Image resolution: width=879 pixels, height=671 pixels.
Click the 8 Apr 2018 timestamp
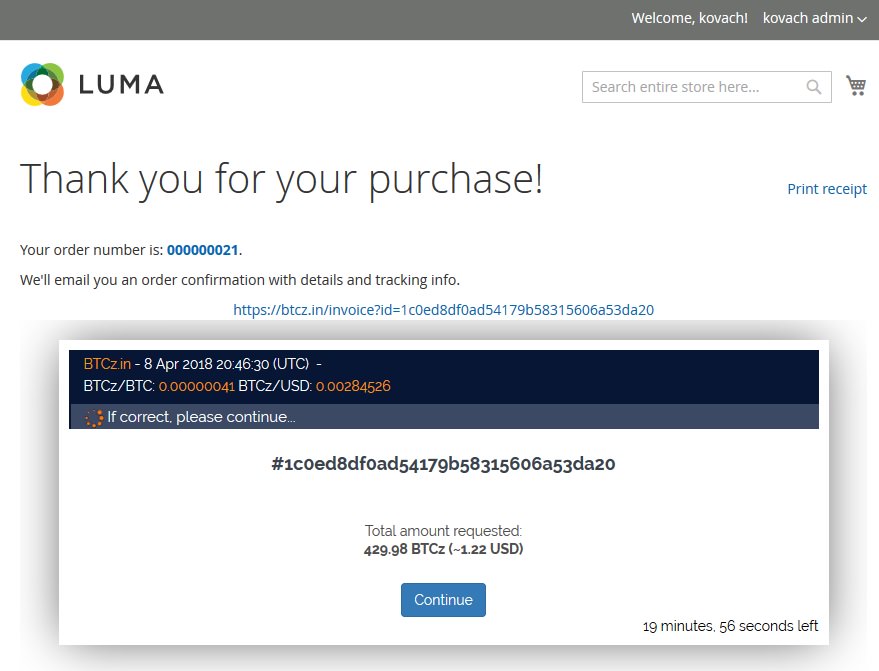click(x=226, y=364)
